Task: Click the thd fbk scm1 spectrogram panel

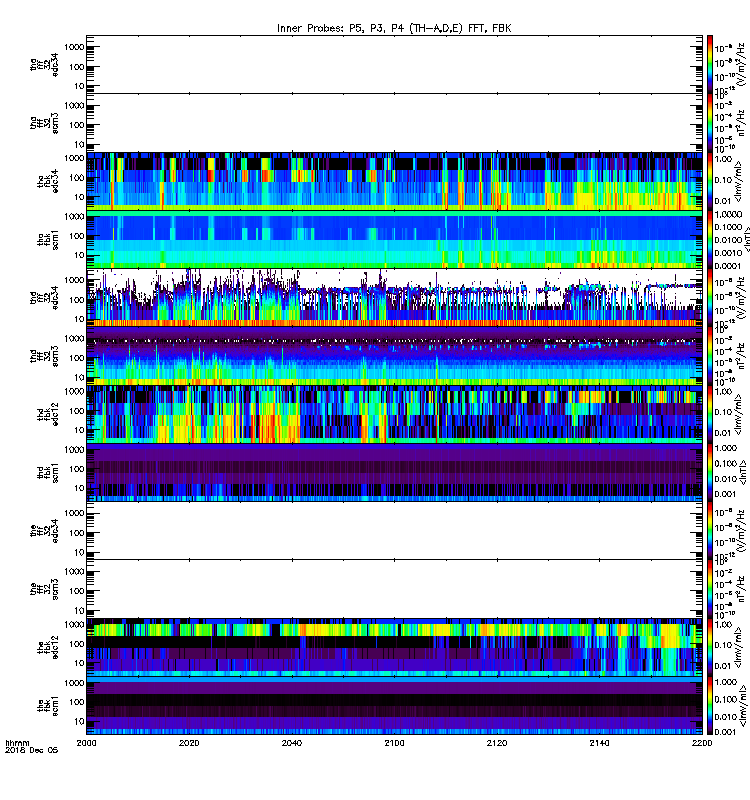Action: [x=394, y=472]
